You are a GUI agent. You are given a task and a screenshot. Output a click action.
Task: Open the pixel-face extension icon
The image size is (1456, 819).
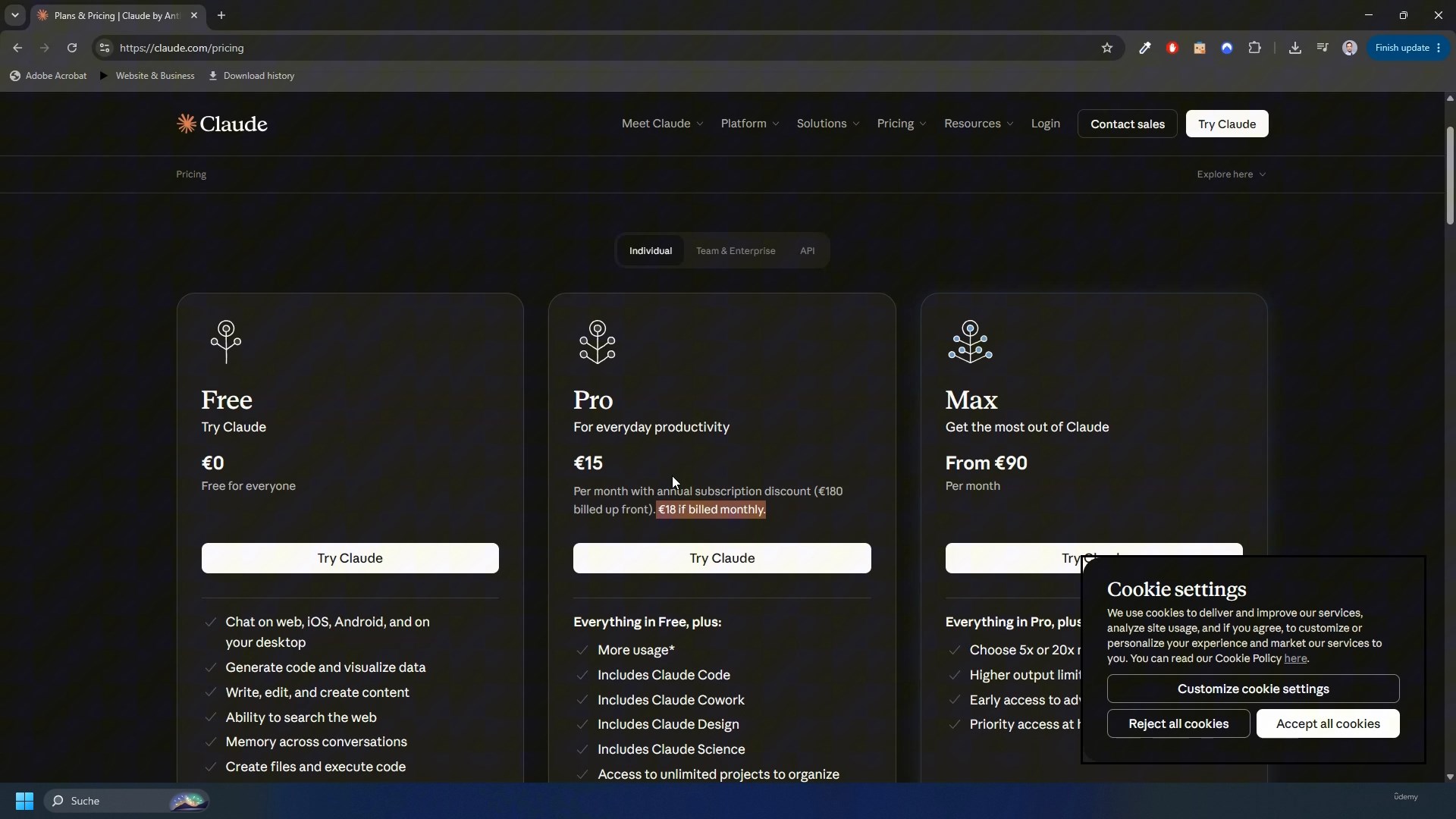(x=1200, y=48)
